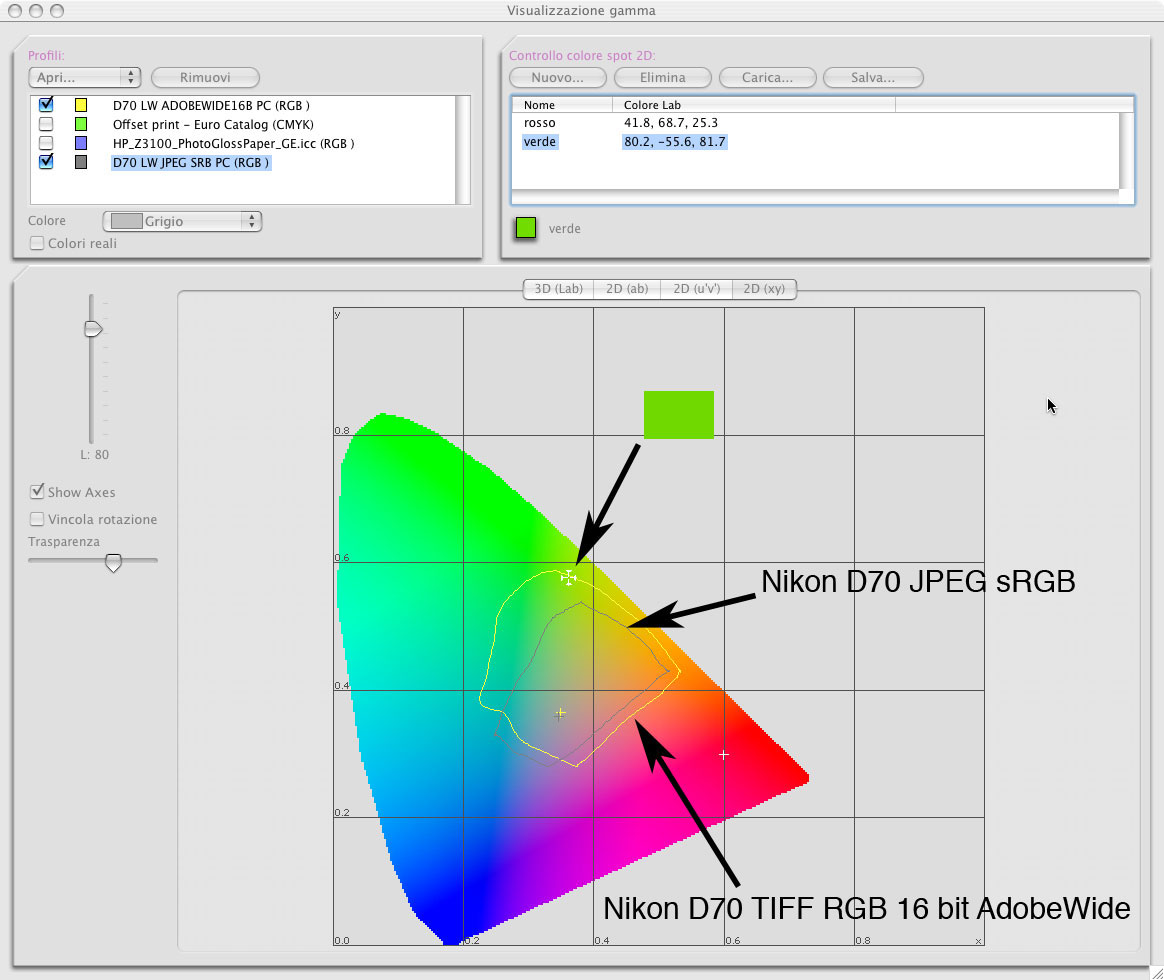Close the Visualizzazione gamma window
Screen dimensions: 1164x980
coord(14,10)
